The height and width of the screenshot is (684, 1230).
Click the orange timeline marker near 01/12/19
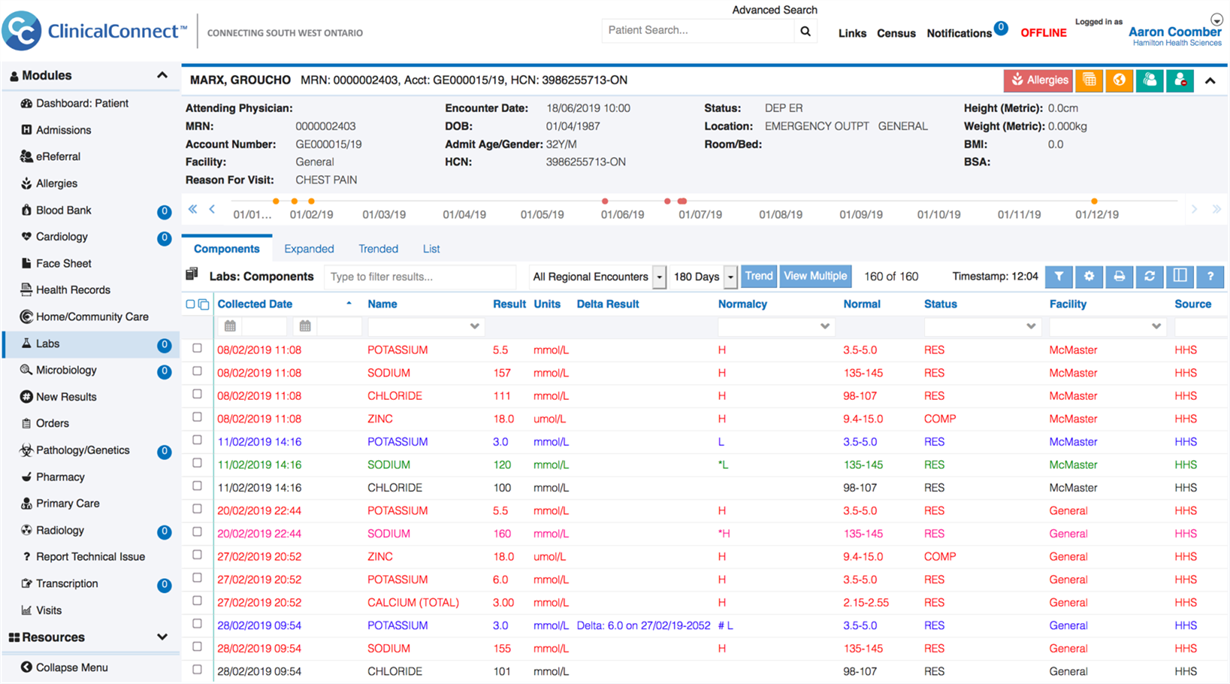point(1094,201)
